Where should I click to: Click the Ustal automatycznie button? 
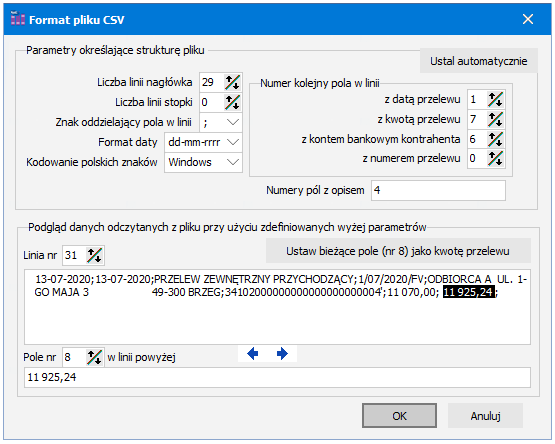479,61
